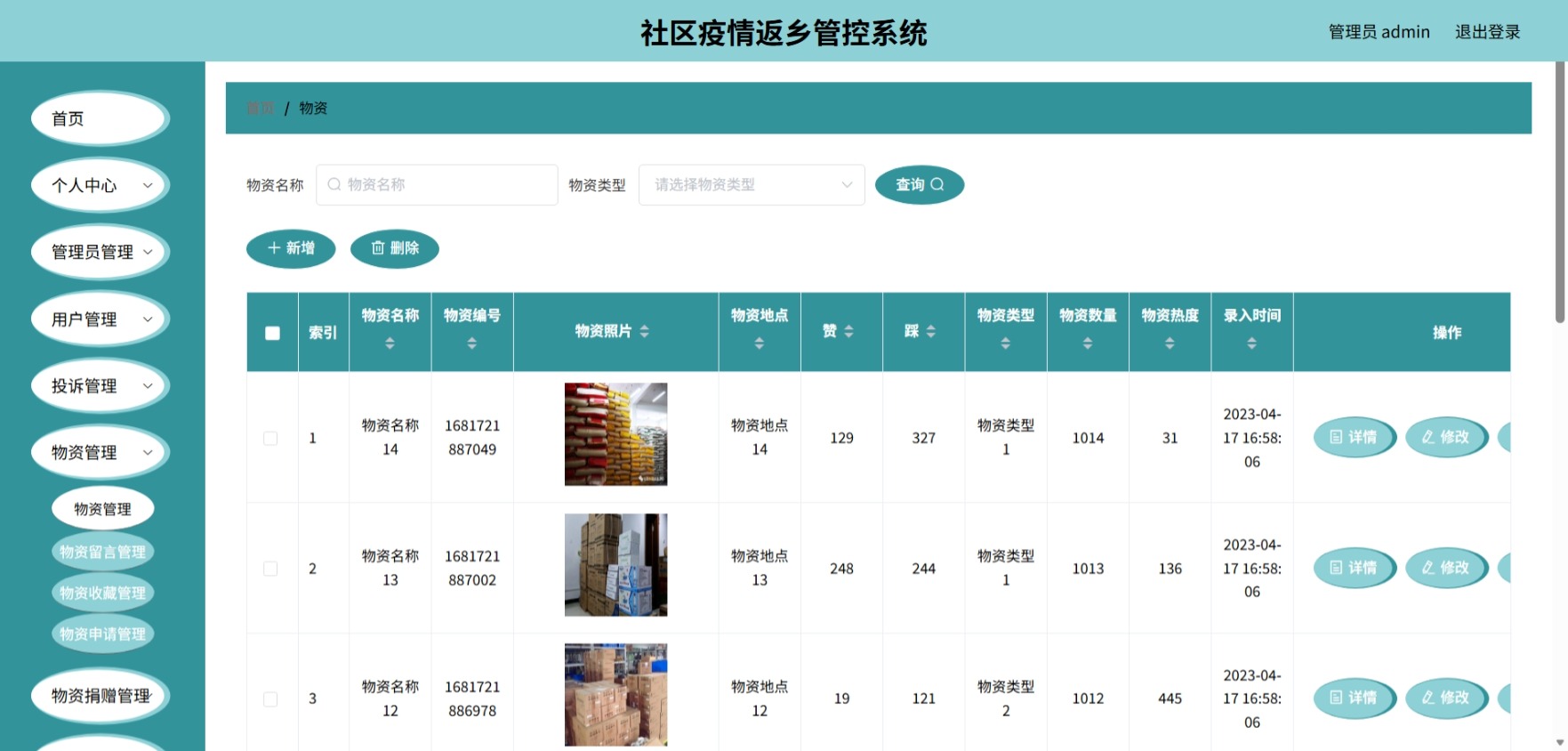This screenshot has width=1568, height=751.
Task: Open 详情 for 物资名称13 row
Action: tap(1355, 568)
